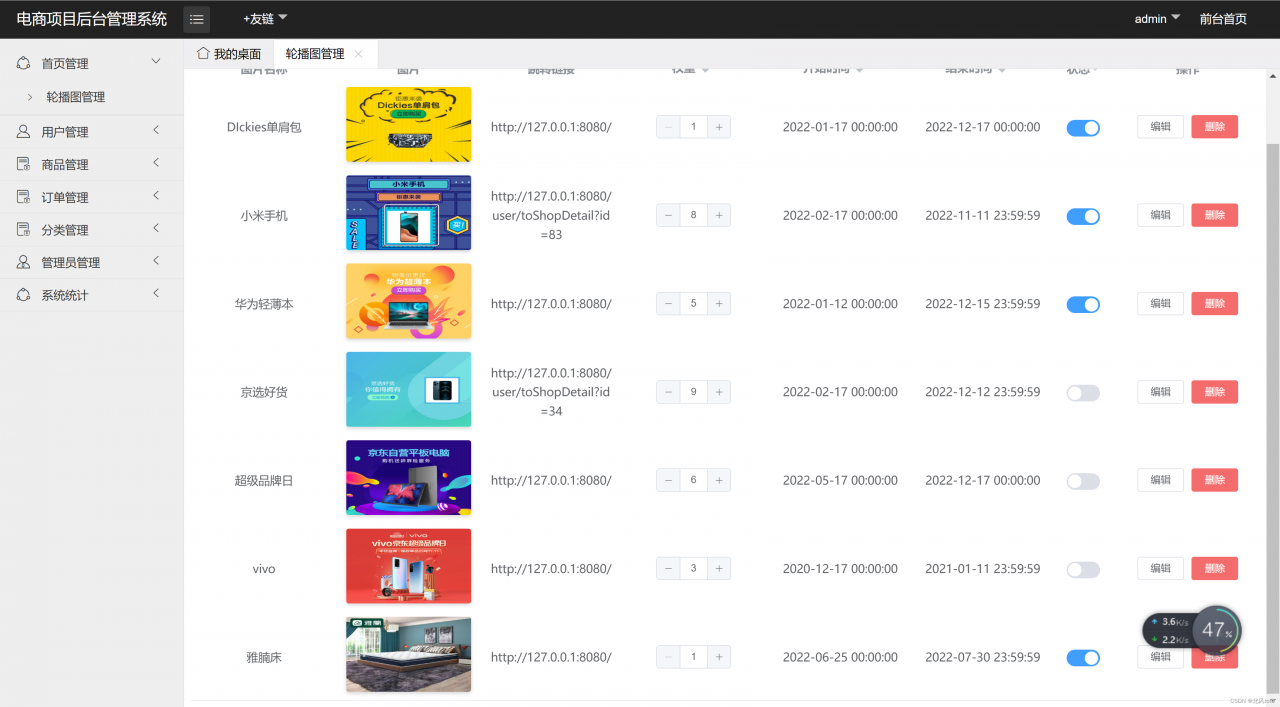Click the 小米手机 banner thumbnail
This screenshot has width=1280, height=707.
(x=408, y=213)
